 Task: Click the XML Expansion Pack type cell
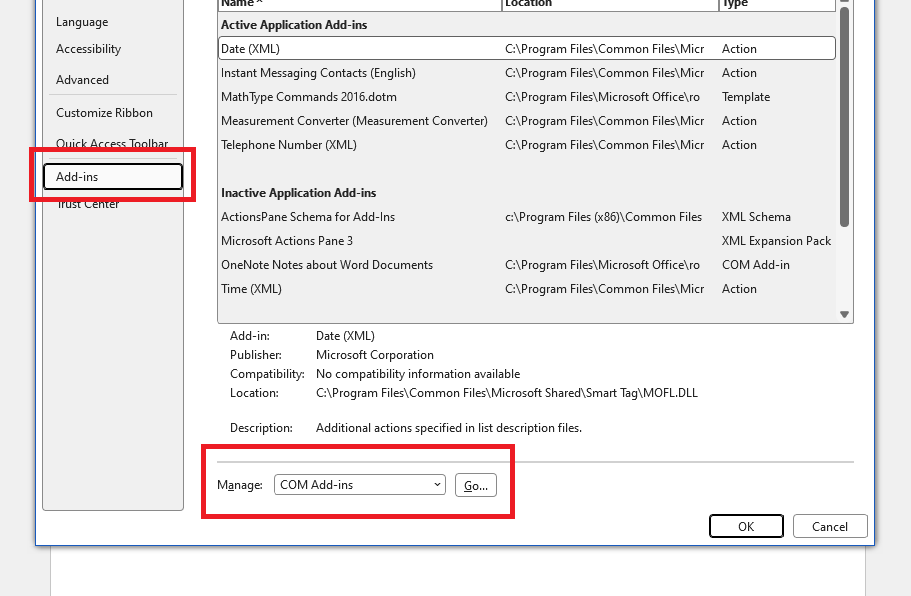coord(776,241)
